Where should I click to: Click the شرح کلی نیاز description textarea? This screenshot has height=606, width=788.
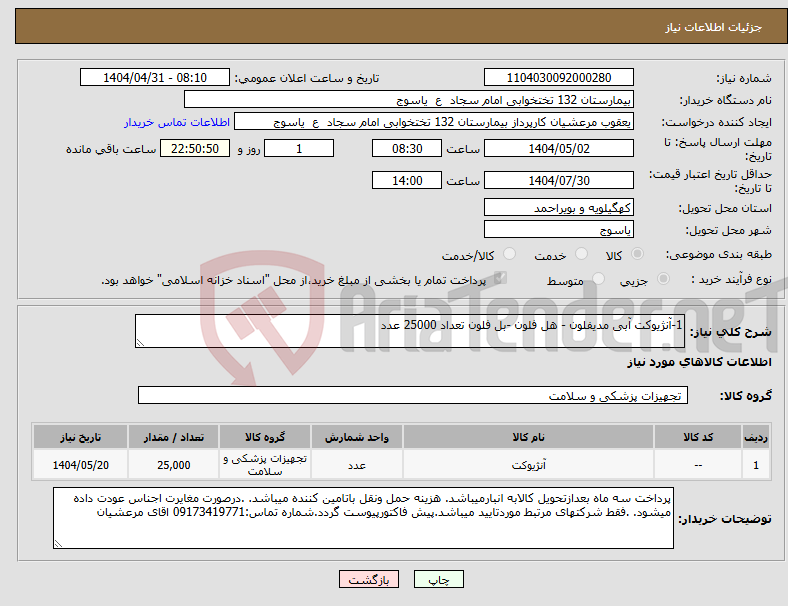pos(410,331)
